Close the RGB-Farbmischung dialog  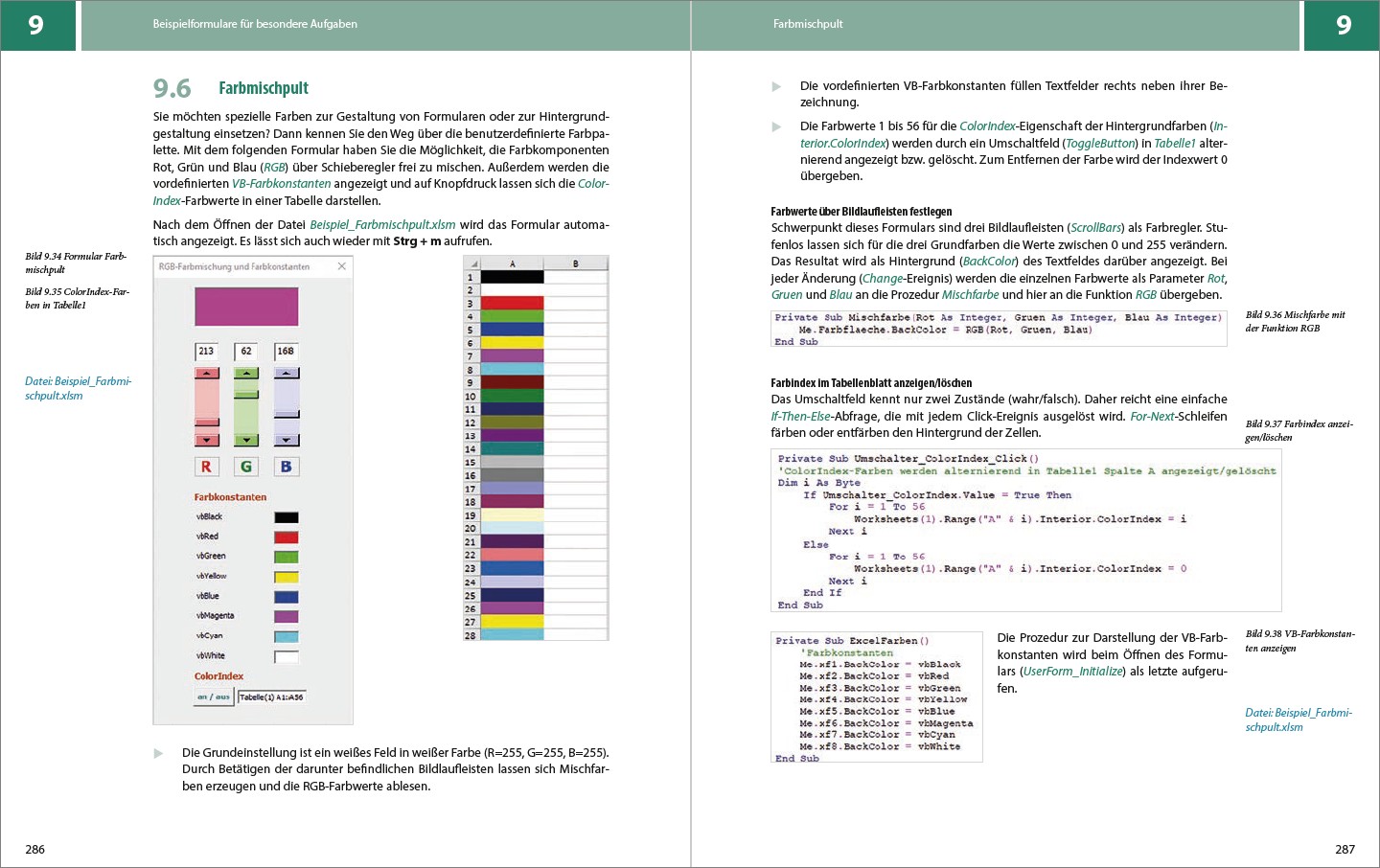point(342,266)
